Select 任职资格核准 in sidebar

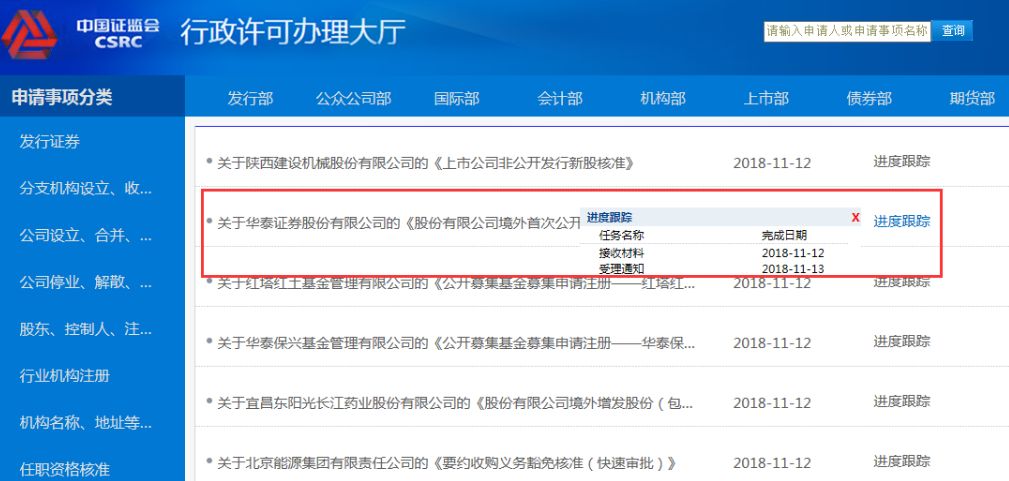pyautogui.click(x=64, y=469)
